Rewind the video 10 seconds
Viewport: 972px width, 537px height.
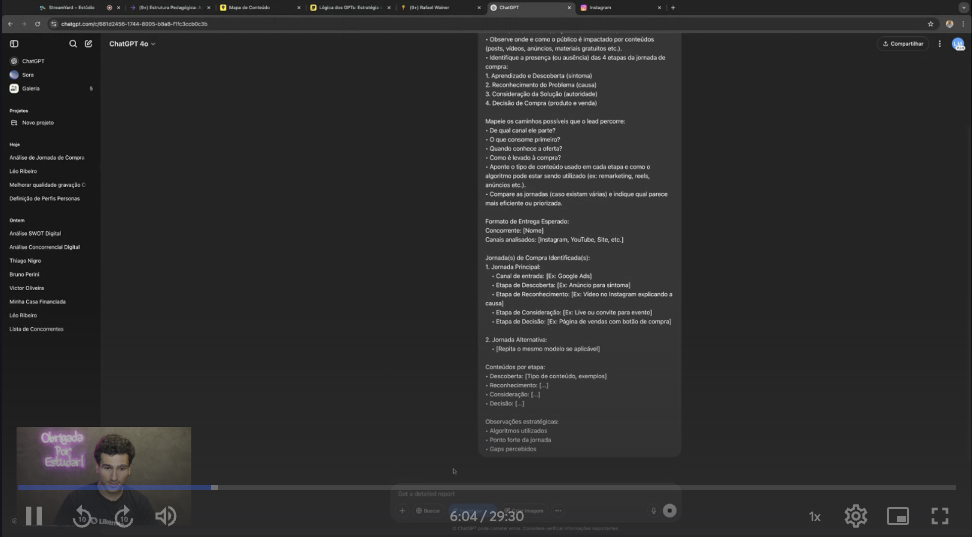point(83,516)
